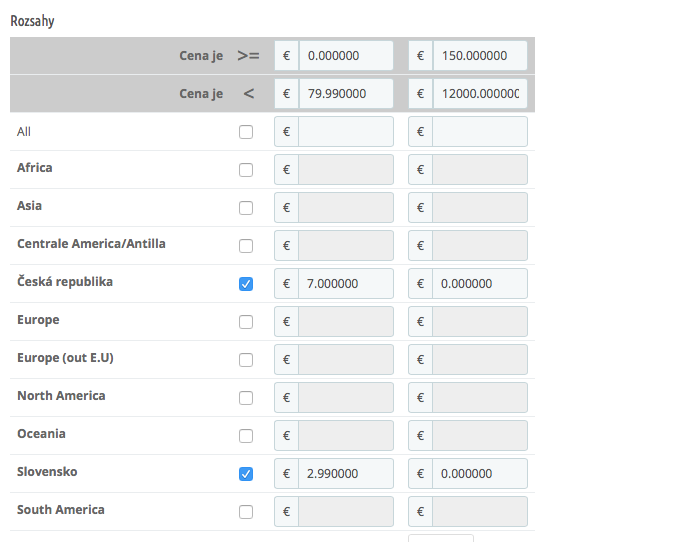Uncheck the Česká republika checkbox

246,284
